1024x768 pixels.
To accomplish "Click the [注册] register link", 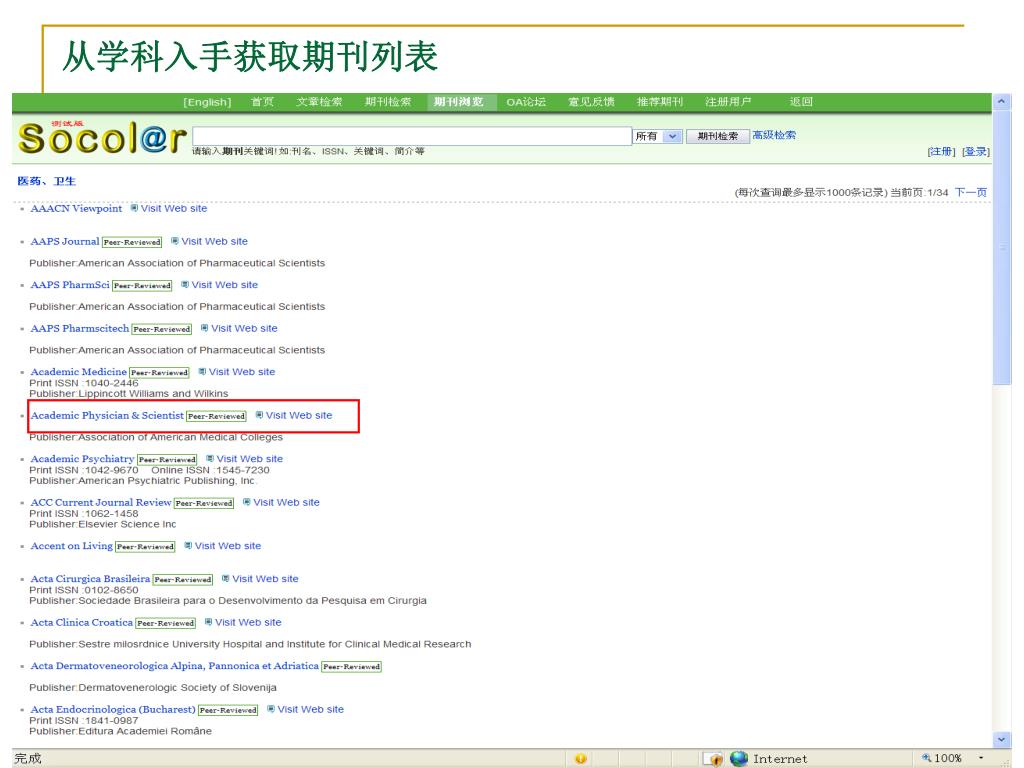I will pos(941,152).
